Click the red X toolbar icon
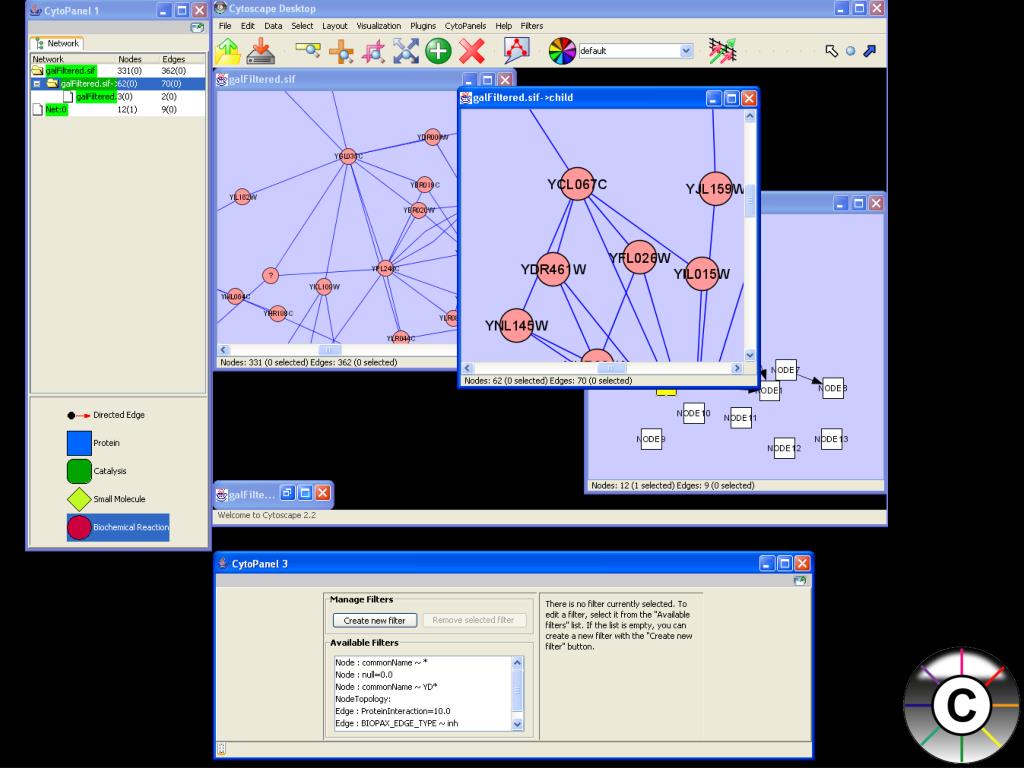The width and height of the screenshot is (1024, 768). click(472, 51)
